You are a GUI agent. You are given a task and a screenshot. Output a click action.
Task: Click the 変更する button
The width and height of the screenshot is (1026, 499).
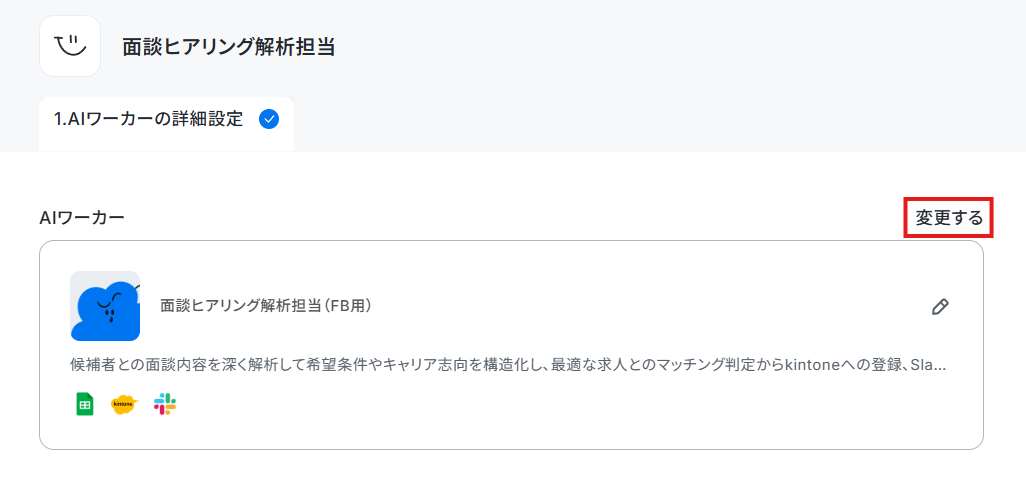(949, 218)
